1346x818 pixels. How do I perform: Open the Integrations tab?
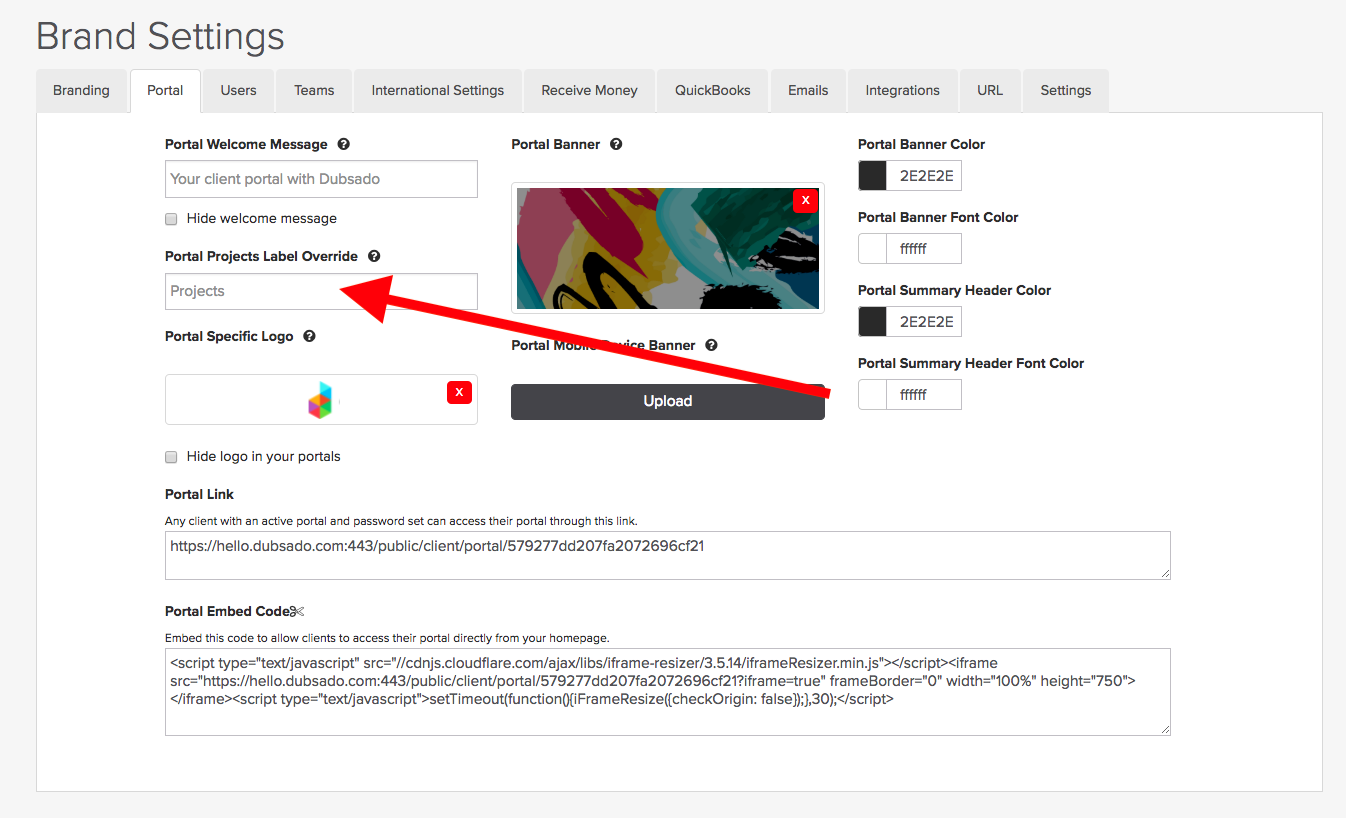[903, 90]
